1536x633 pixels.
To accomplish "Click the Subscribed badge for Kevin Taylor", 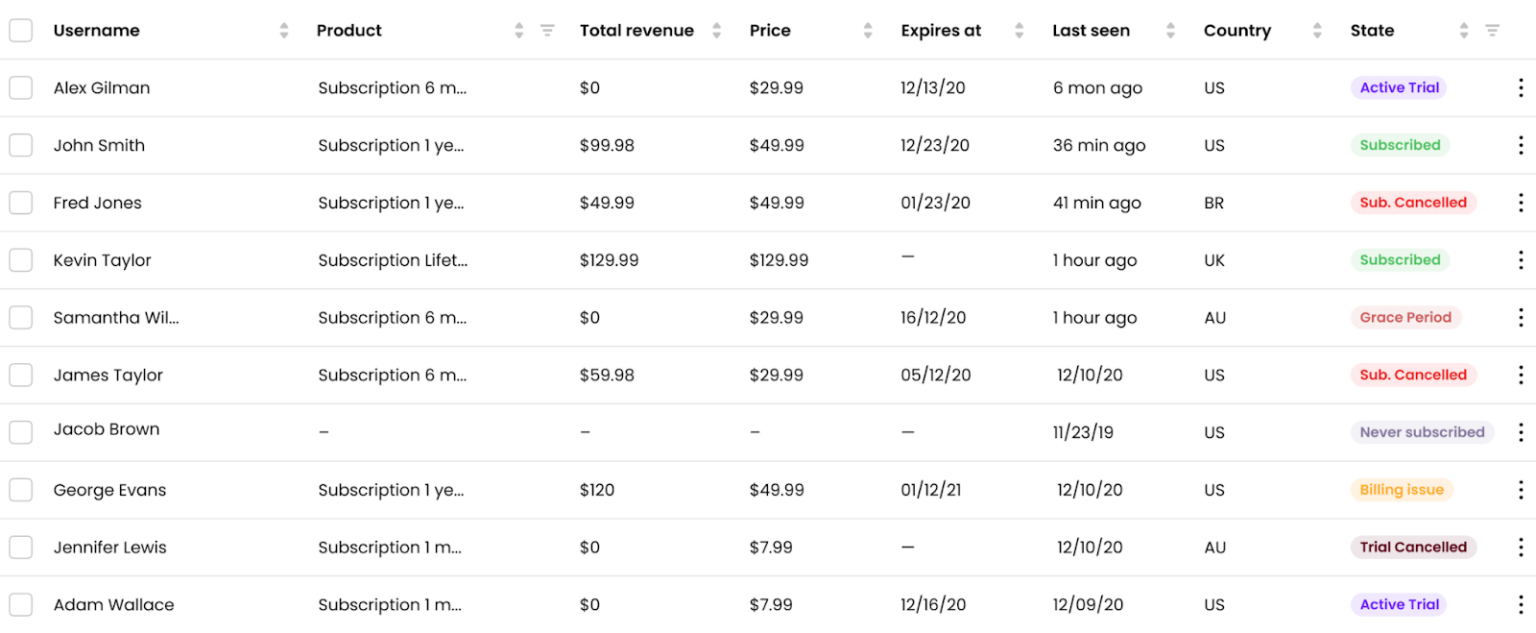I will click(x=1400, y=260).
